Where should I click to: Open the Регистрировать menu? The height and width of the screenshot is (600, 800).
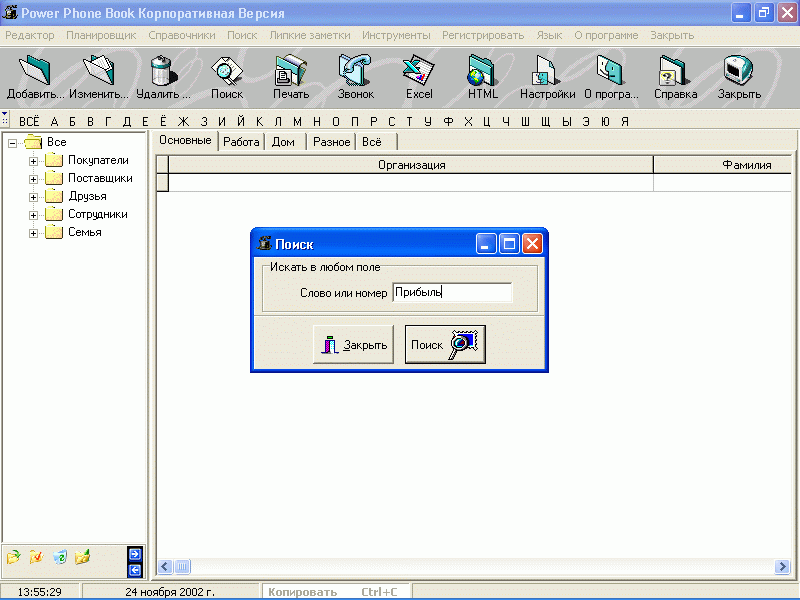point(483,35)
